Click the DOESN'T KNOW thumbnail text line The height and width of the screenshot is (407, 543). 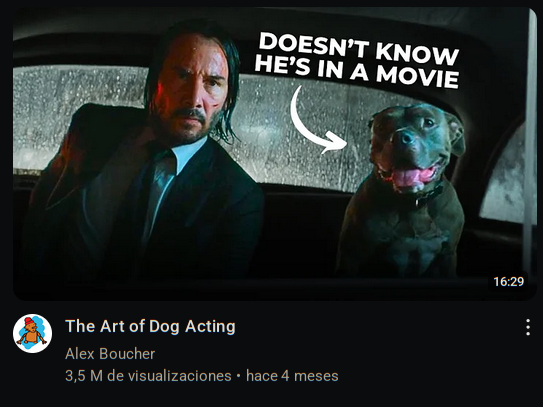(358, 49)
